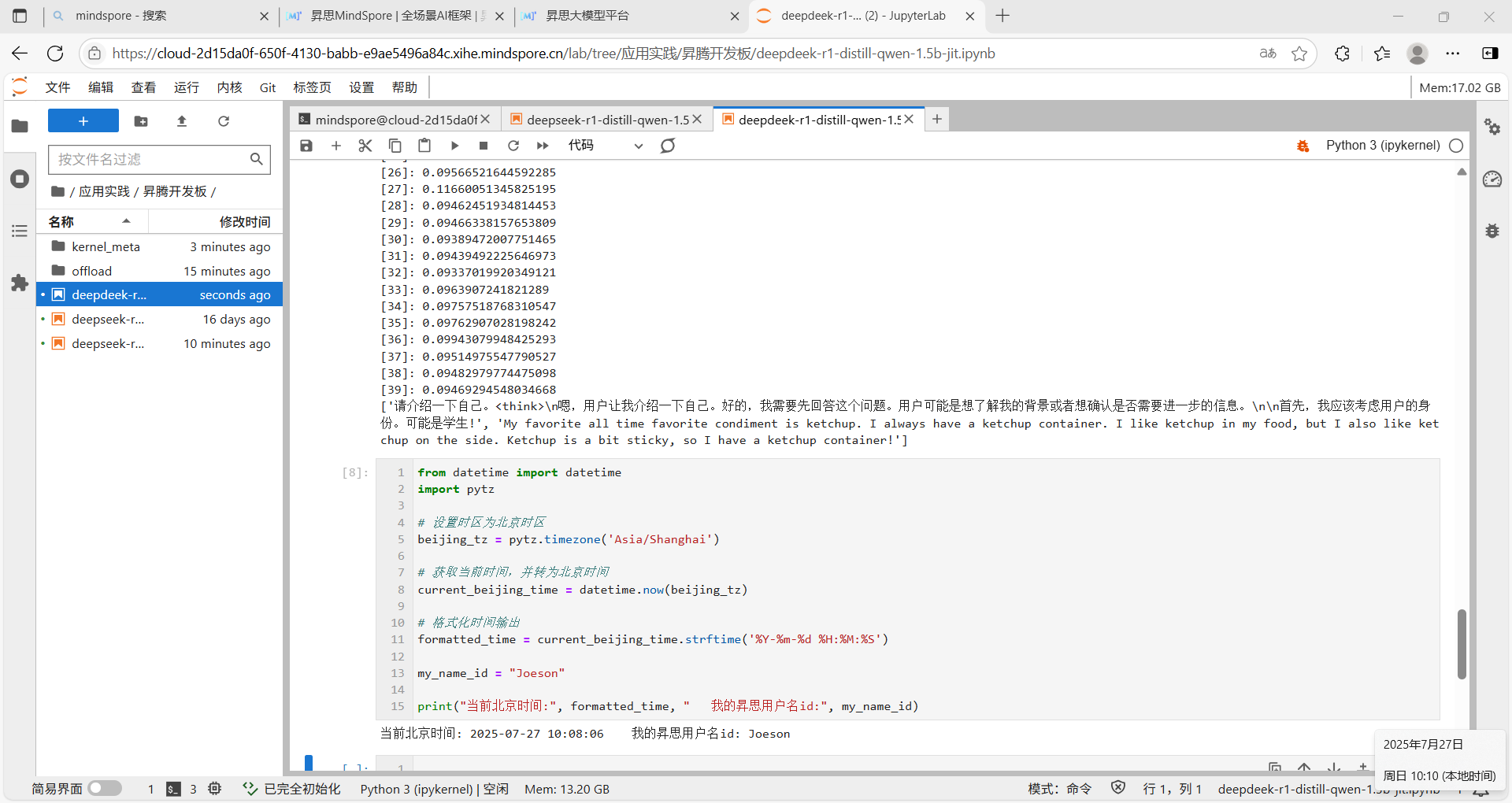1512x803 pixels.
Task: Sort files by modified time column
Action: pyautogui.click(x=244, y=222)
